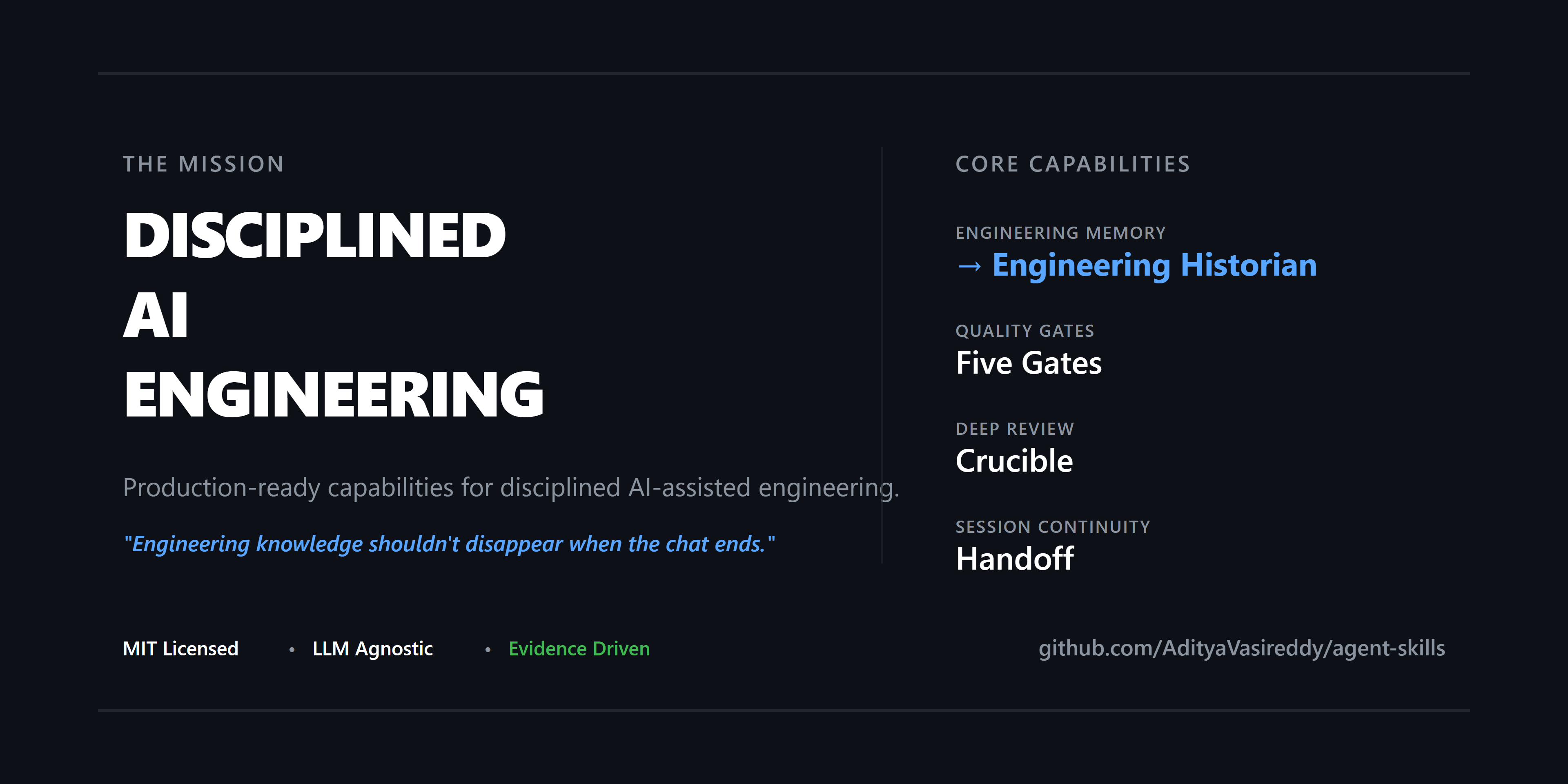This screenshot has width=1568, height=784.
Task: Click the AI headline word
Action: (x=156, y=315)
